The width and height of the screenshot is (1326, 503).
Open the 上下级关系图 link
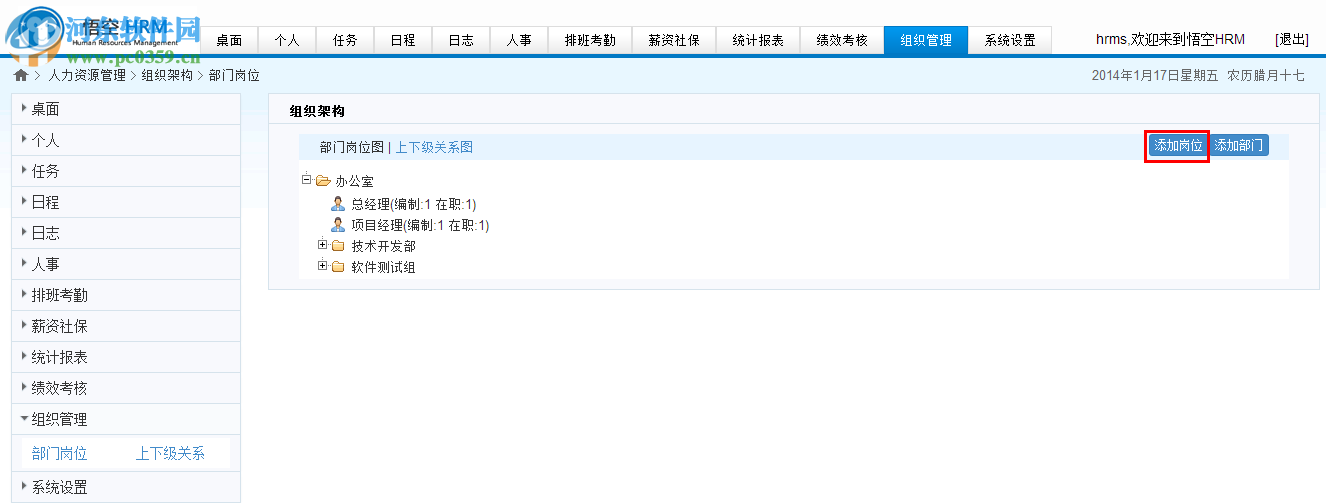(x=434, y=147)
